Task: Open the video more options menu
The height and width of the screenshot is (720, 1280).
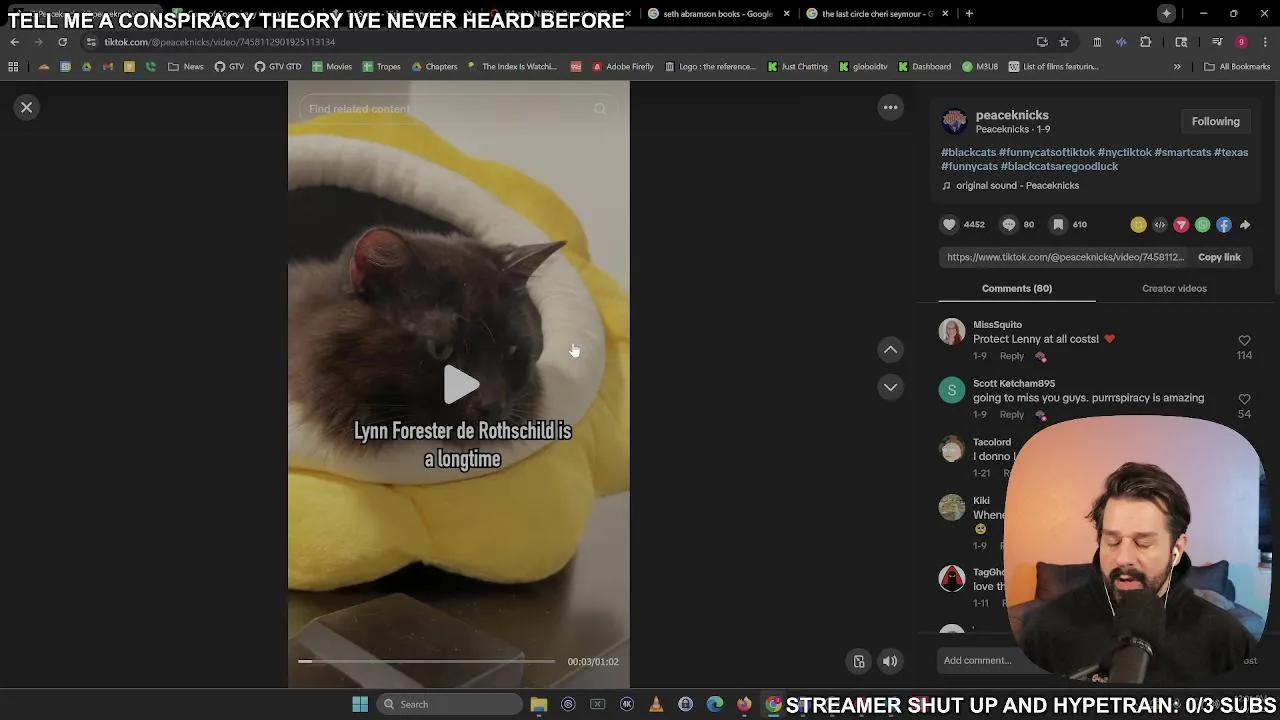Action: tap(890, 107)
